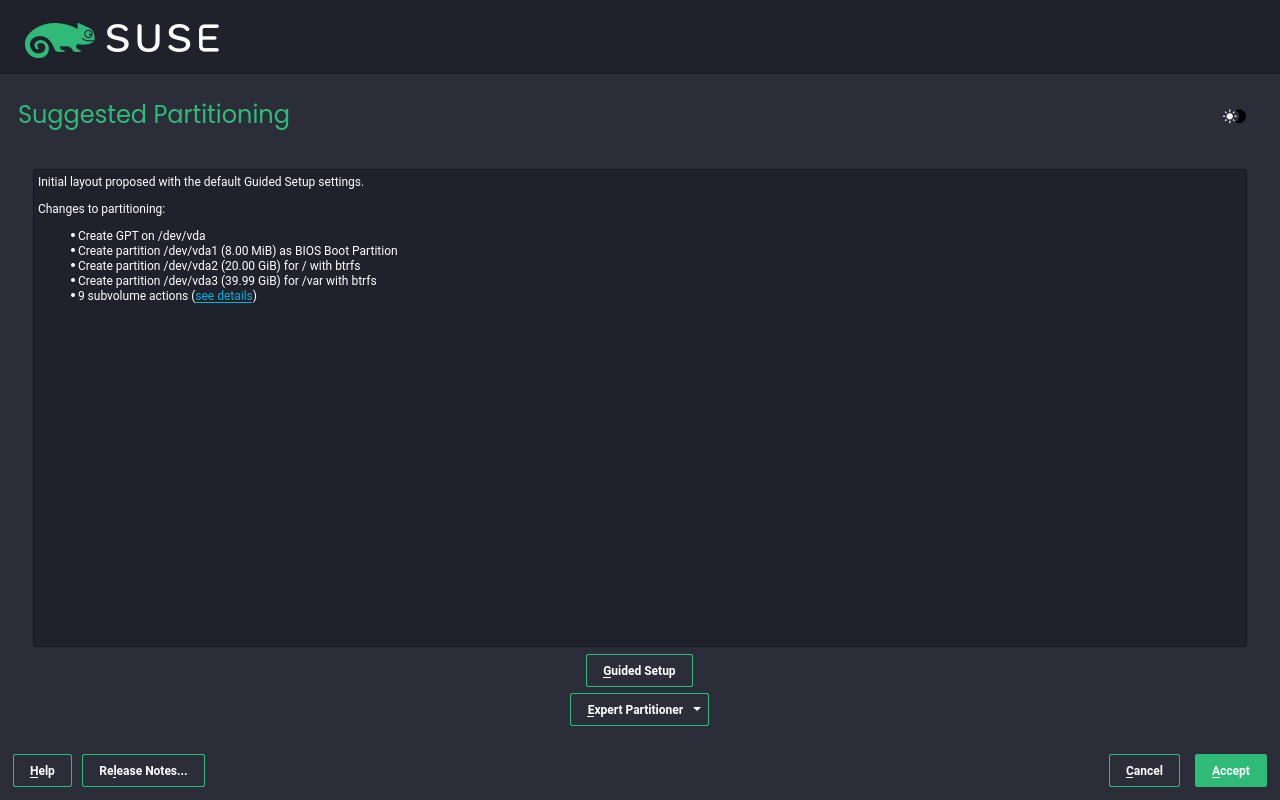Open the 'see details' subvolume link
The width and height of the screenshot is (1280, 800).
point(224,296)
